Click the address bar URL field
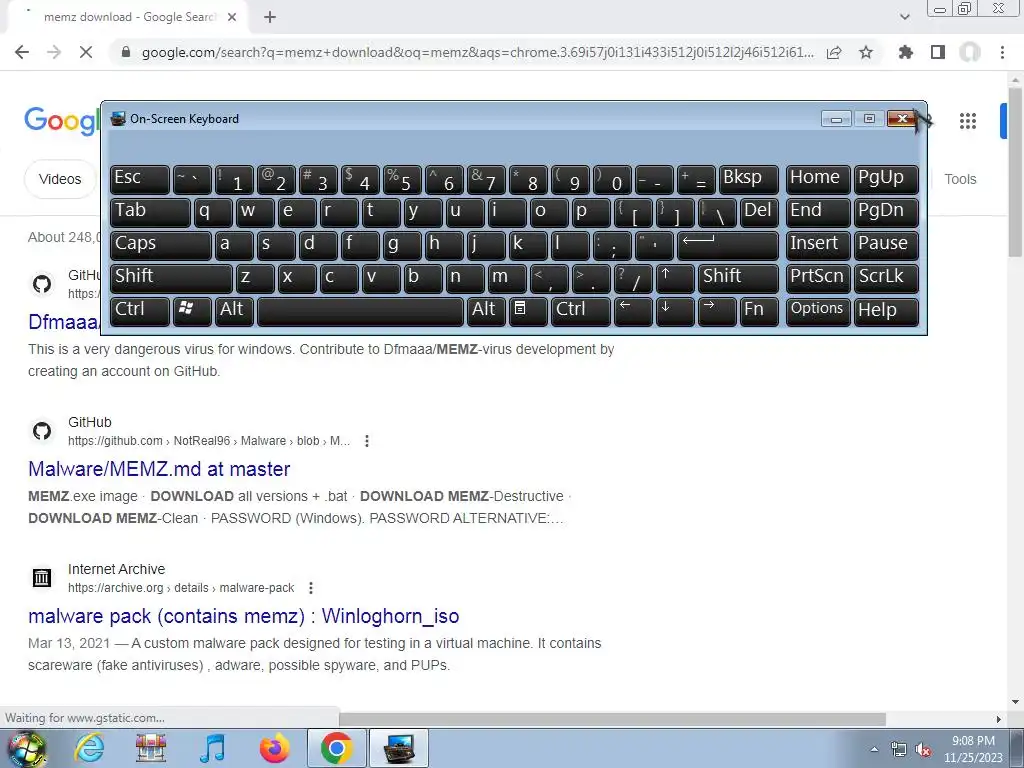 click(x=478, y=52)
